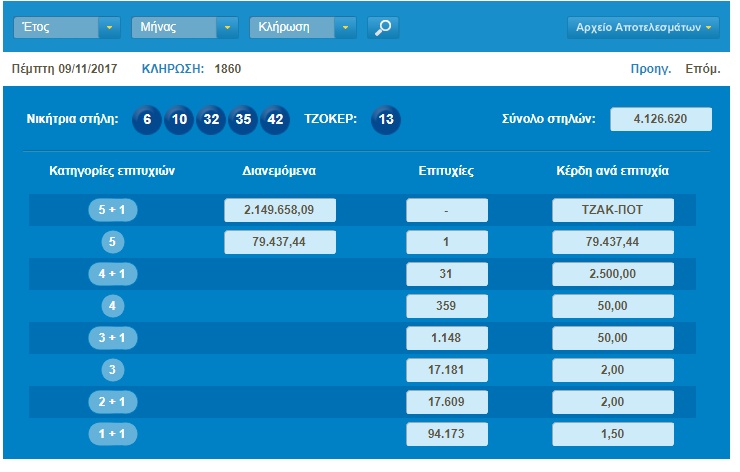
Task: Click the 94.173 winners count field
Action: tap(446, 434)
